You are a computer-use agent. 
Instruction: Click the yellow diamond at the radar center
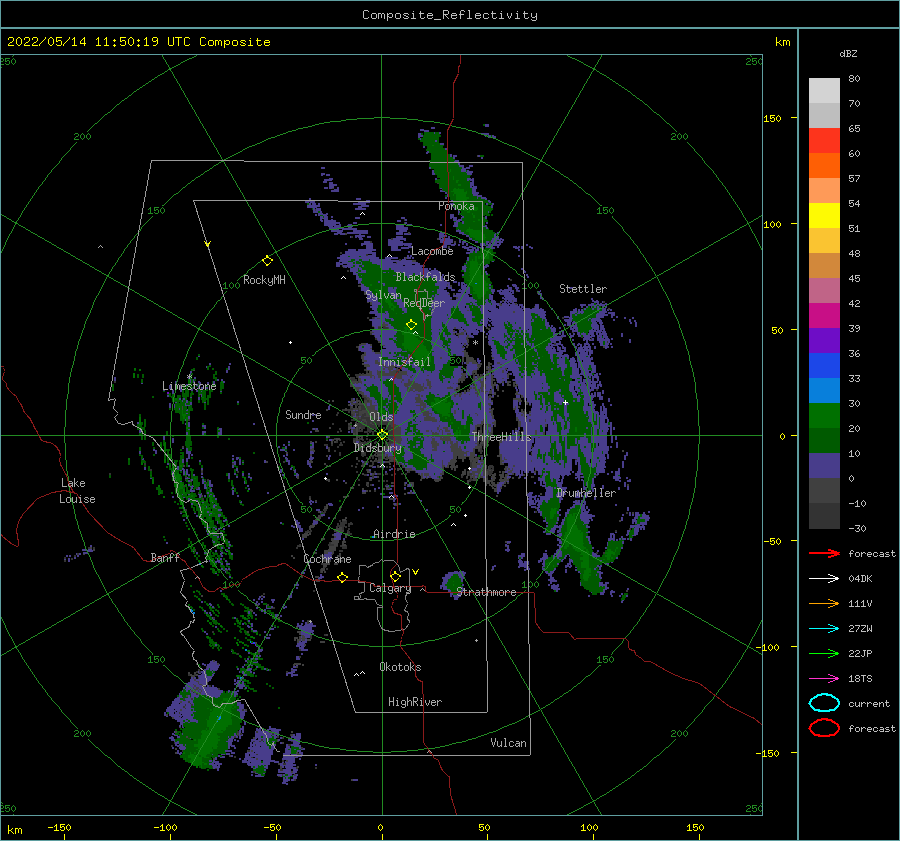[382, 435]
